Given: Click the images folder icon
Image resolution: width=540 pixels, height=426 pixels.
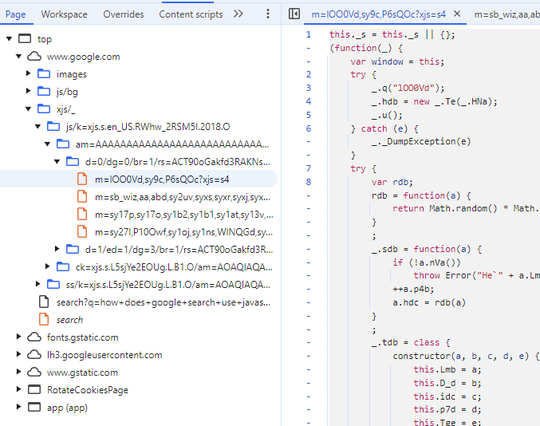Looking at the screenshot, I should (x=44, y=74).
